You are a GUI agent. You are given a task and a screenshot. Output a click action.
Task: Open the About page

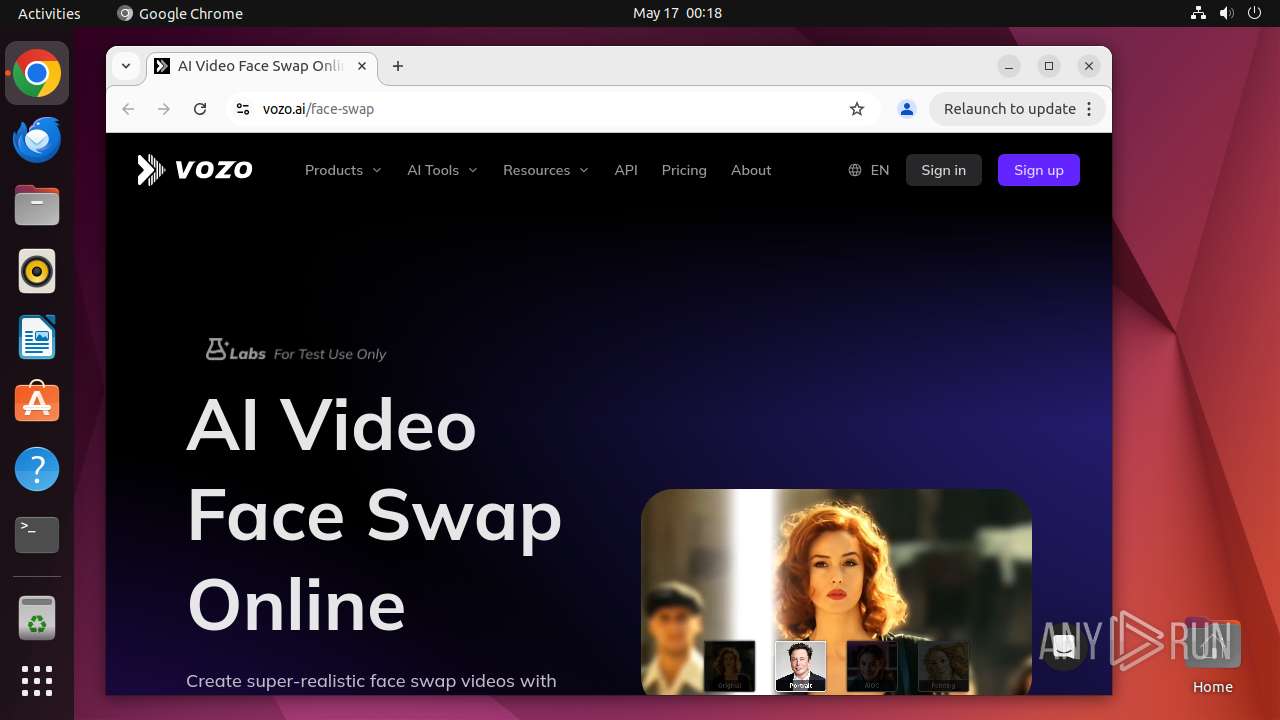point(751,170)
